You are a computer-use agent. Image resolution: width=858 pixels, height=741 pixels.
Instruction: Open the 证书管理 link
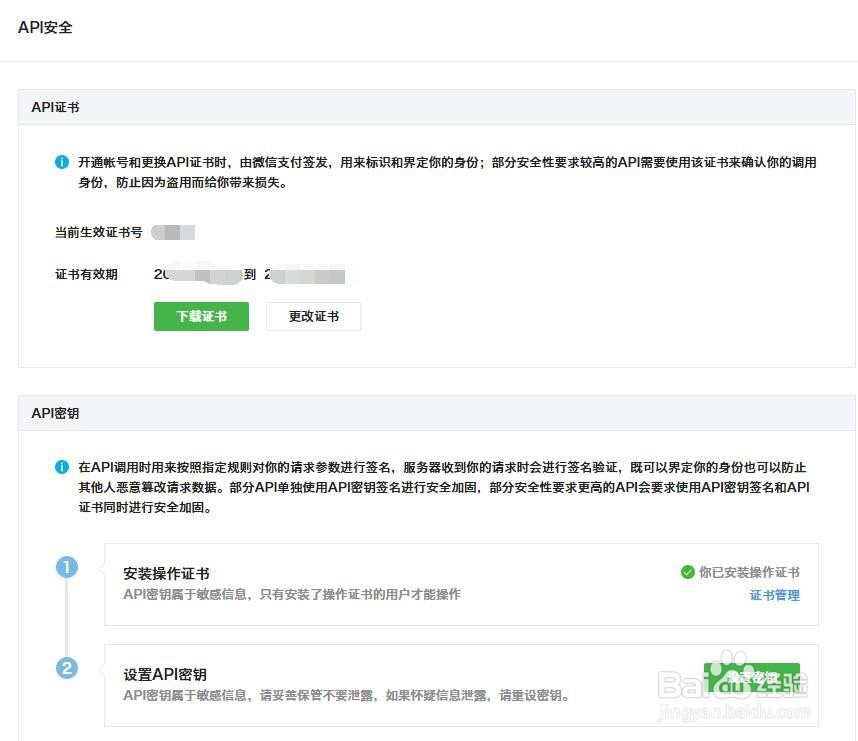tap(775, 595)
